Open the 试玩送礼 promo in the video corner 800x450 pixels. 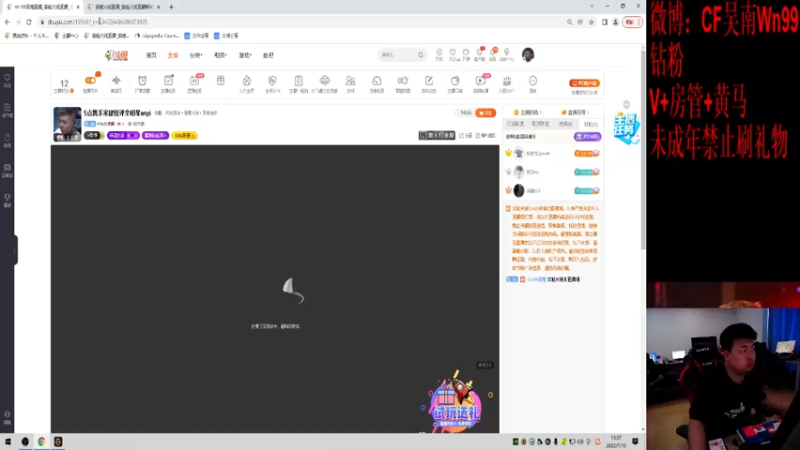tap(455, 403)
